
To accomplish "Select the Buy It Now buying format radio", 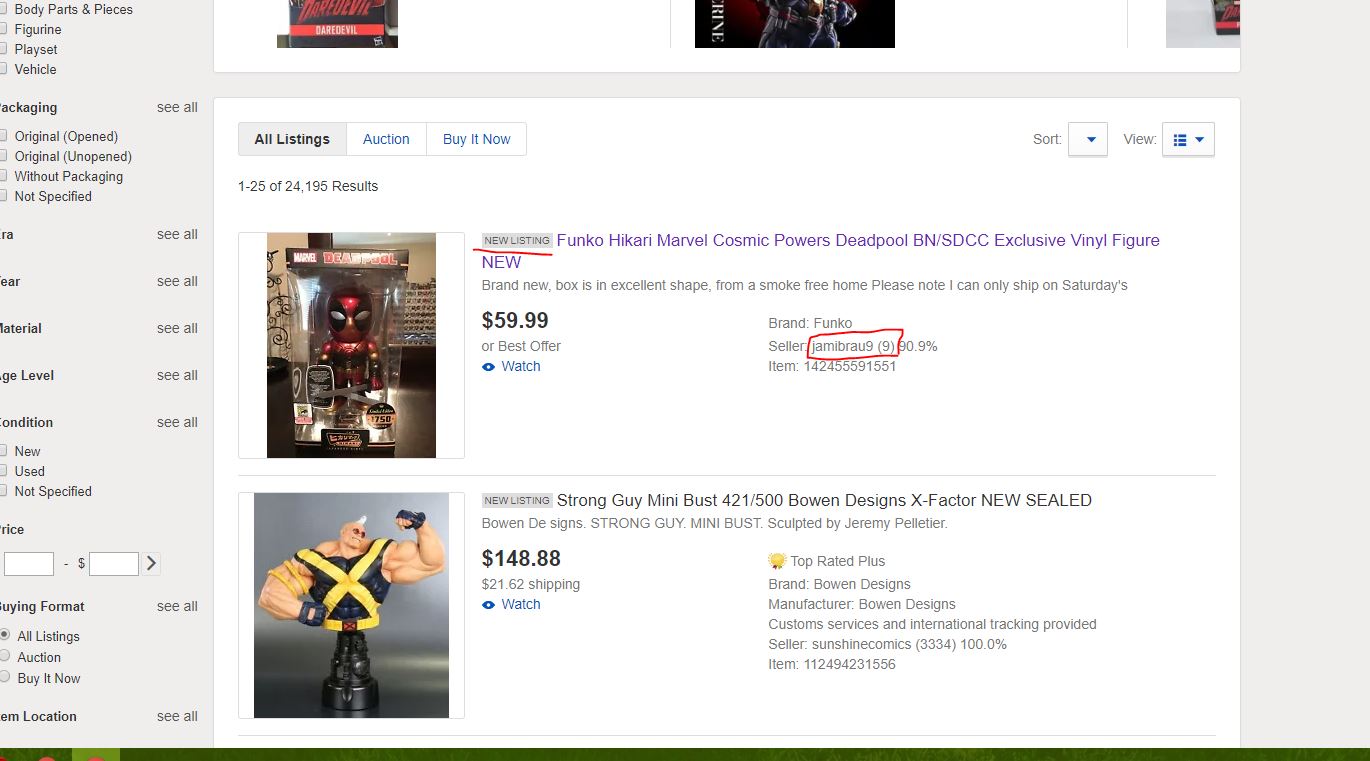I will coord(4,677).
